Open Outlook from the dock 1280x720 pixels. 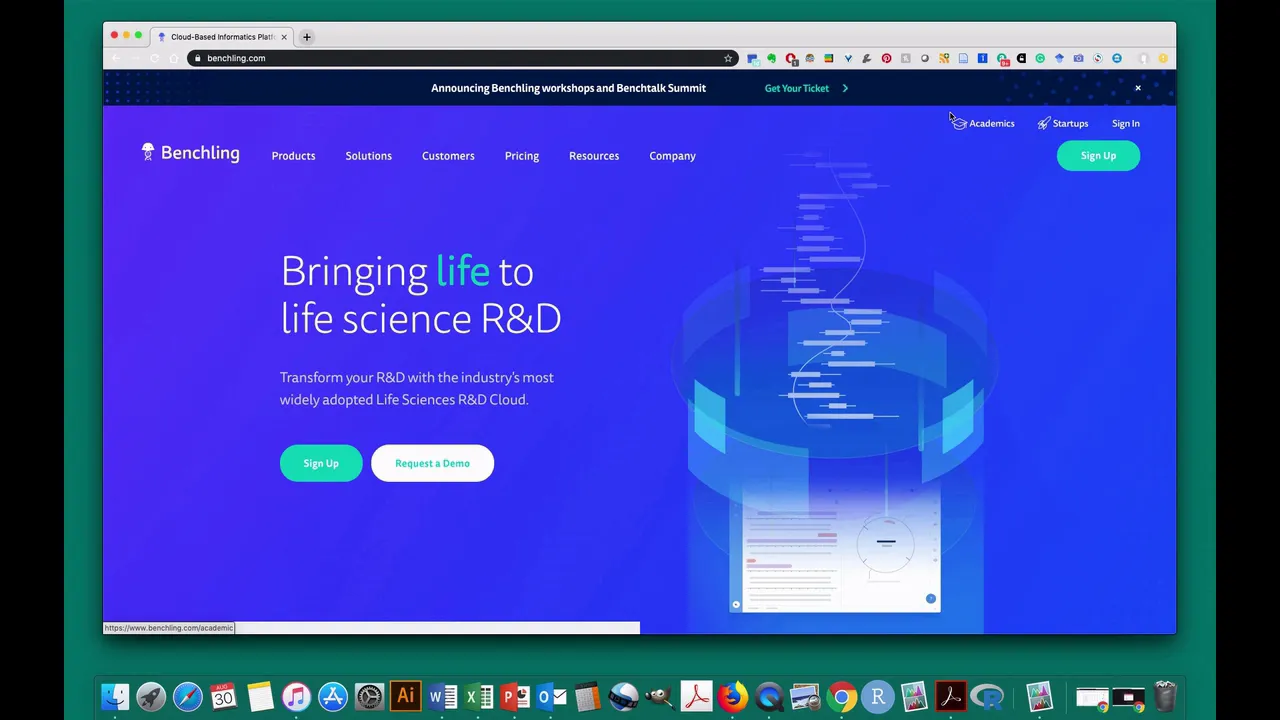pos(551,696)
